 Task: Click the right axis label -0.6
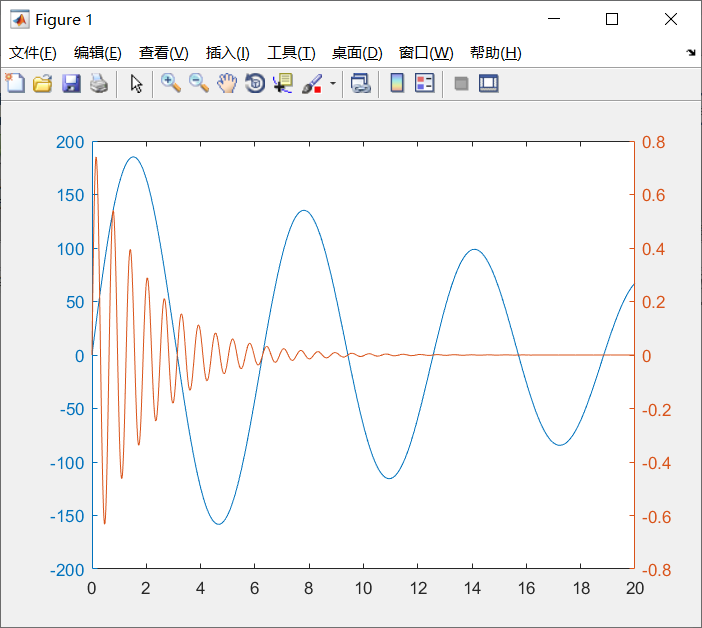[x=656, y=517]
